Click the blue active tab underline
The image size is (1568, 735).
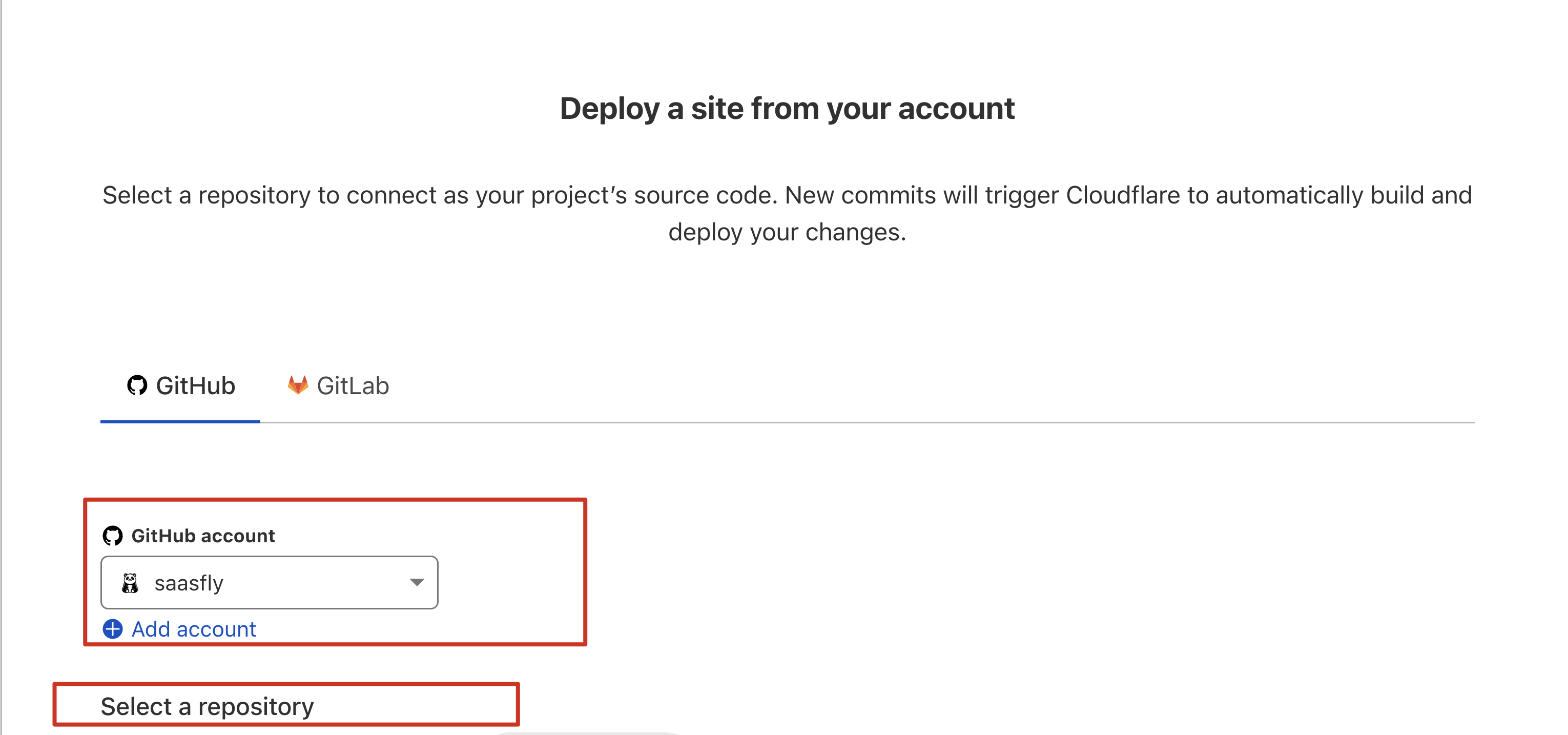[181, 421]
